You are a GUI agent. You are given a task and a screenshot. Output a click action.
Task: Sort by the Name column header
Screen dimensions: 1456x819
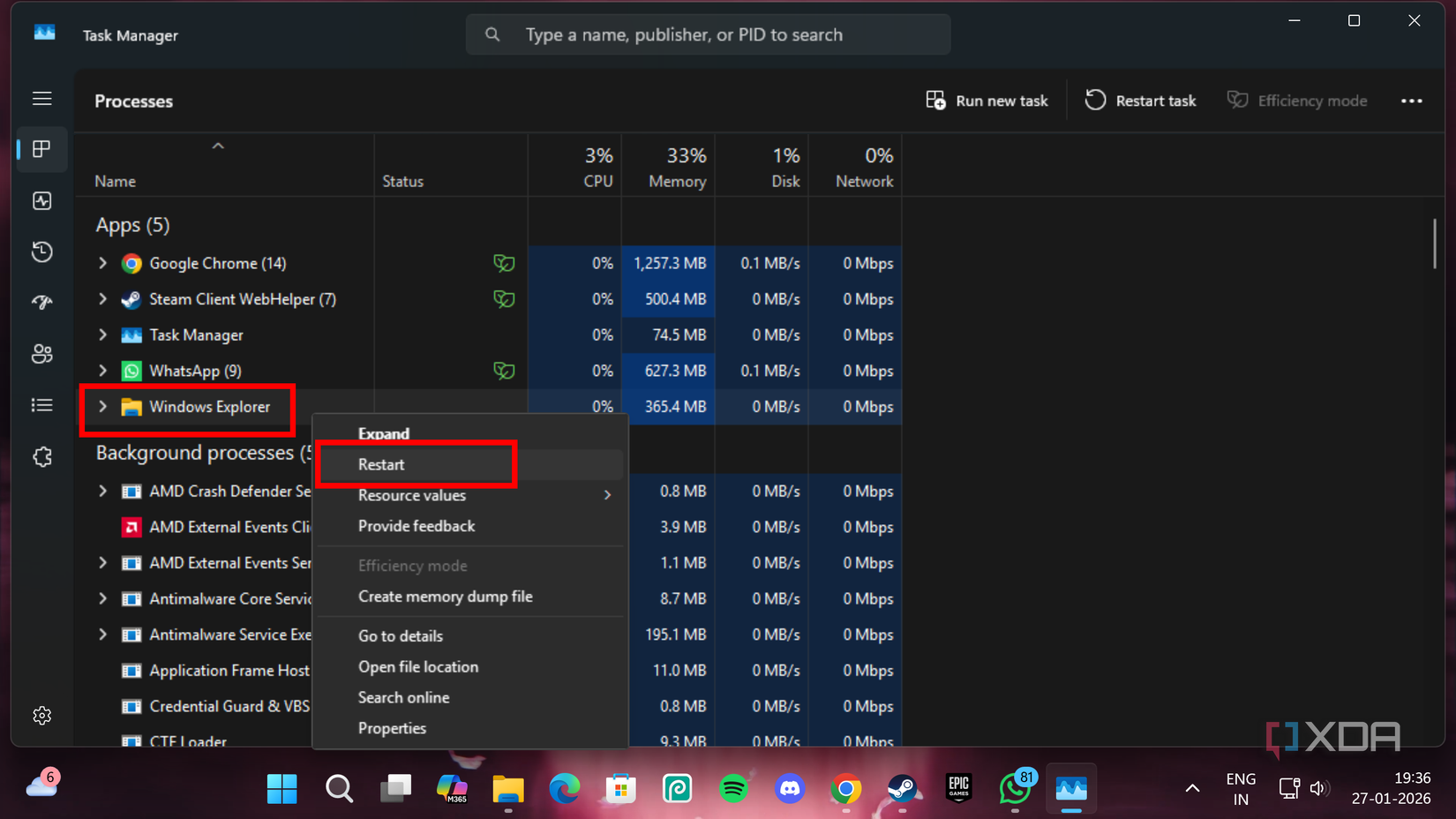coord(224,166)
